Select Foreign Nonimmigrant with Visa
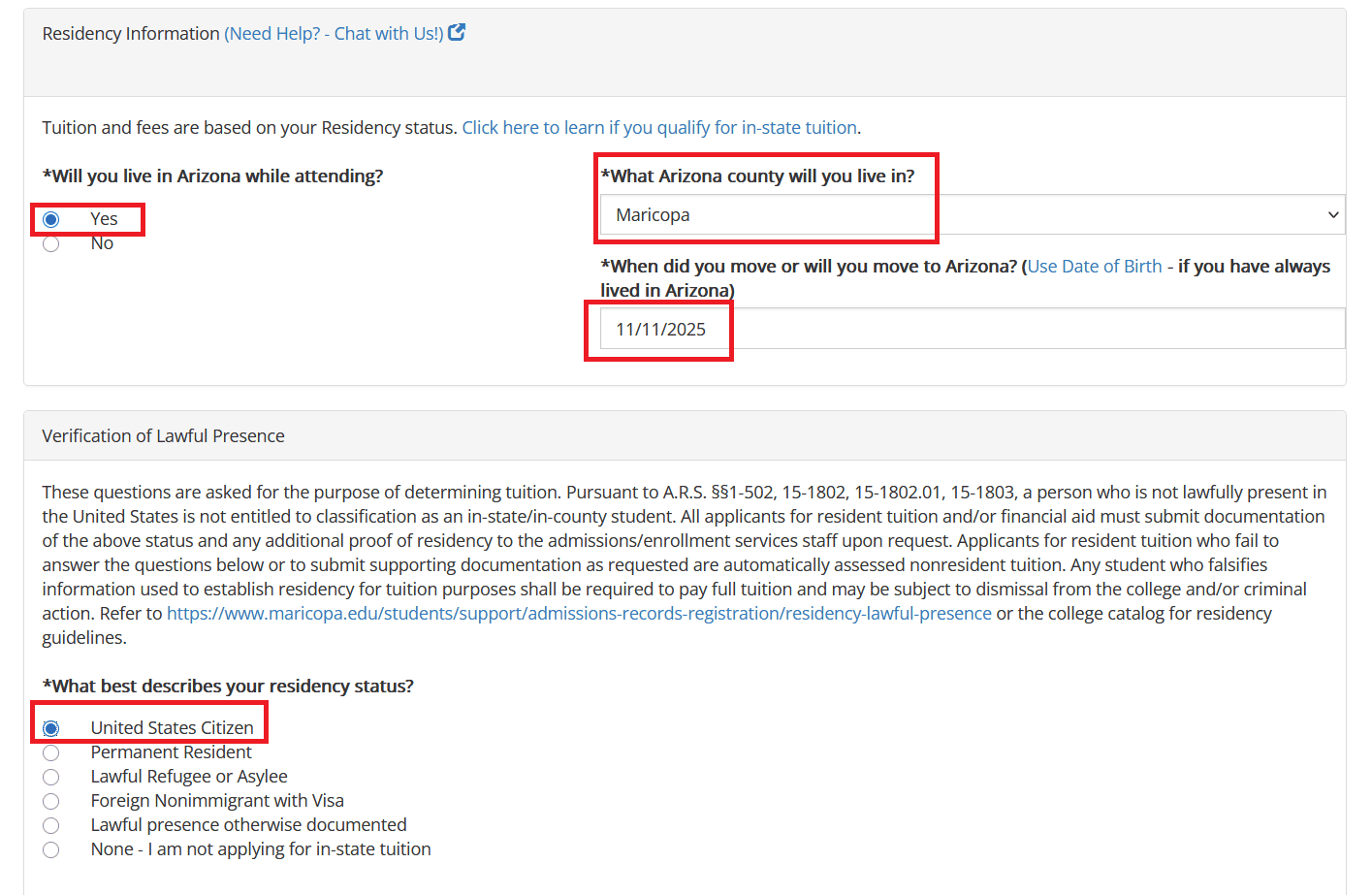This screenshot has width=1372, height=895. click(x=51, y=802)
